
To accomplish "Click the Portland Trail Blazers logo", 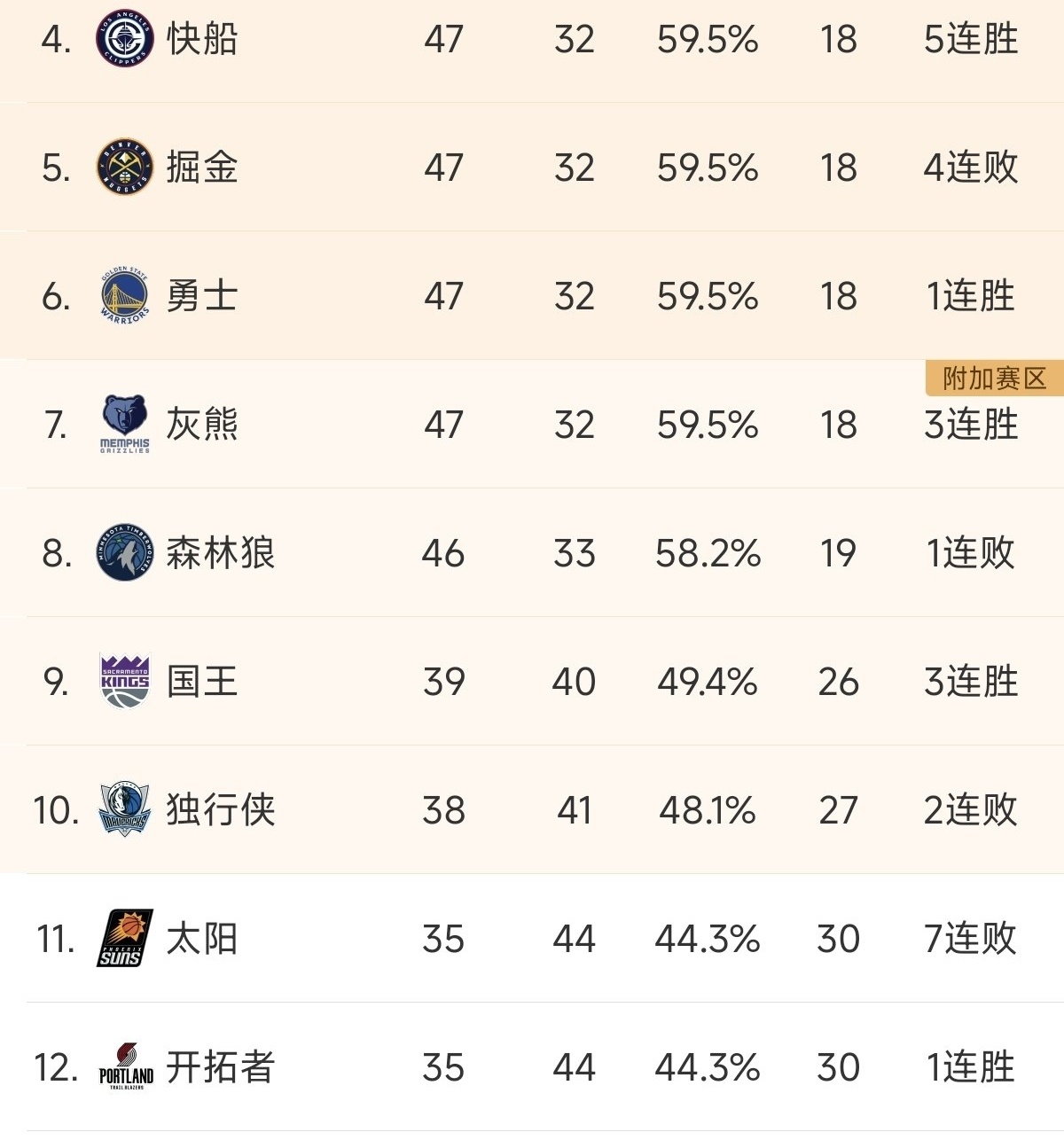I will click(125, 1066).
